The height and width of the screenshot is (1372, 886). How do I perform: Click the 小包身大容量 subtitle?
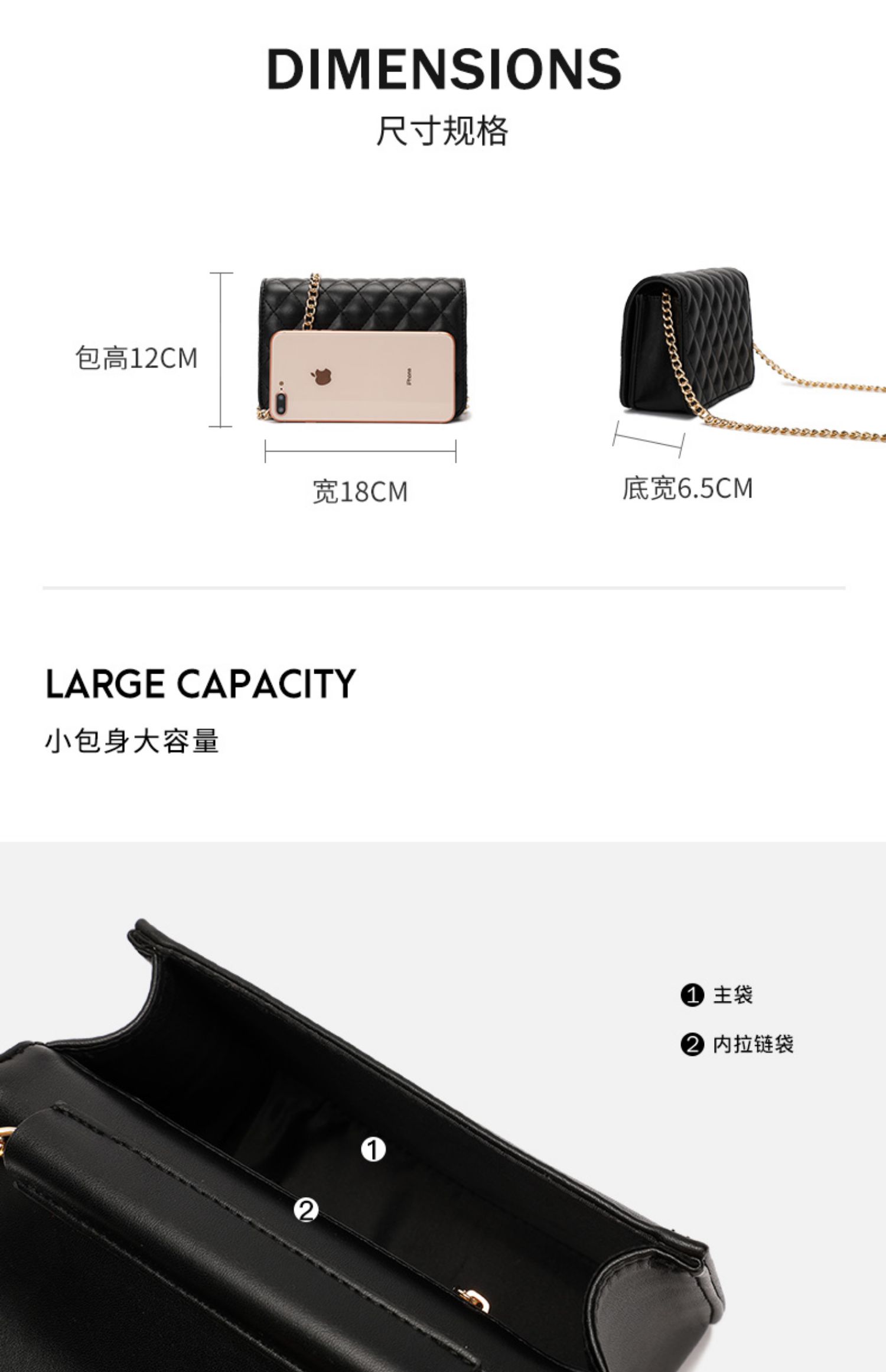(x=132, y=741)
